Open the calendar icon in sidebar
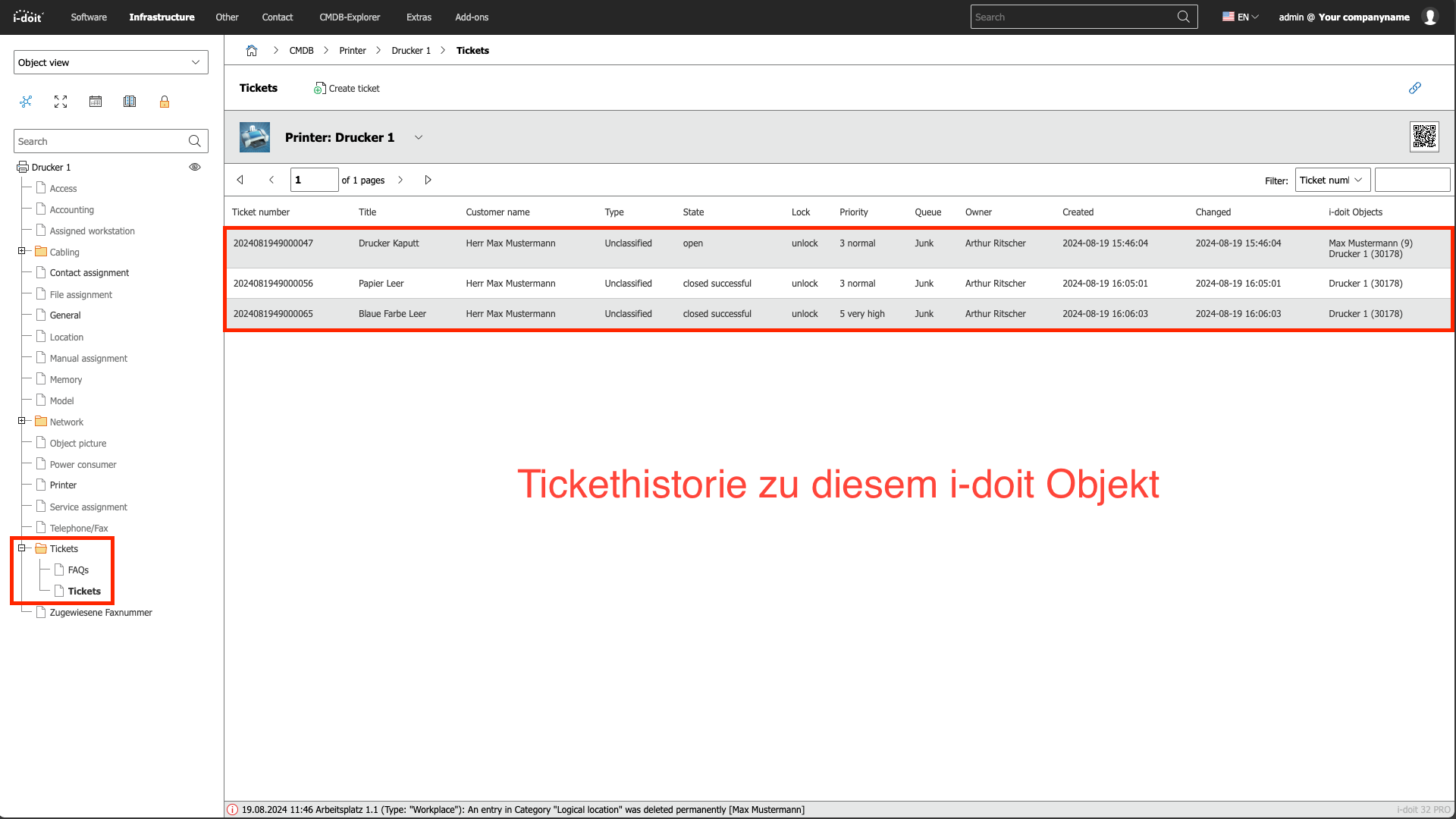The width and height of the screenshot is (1456, 819). [96, 102]
